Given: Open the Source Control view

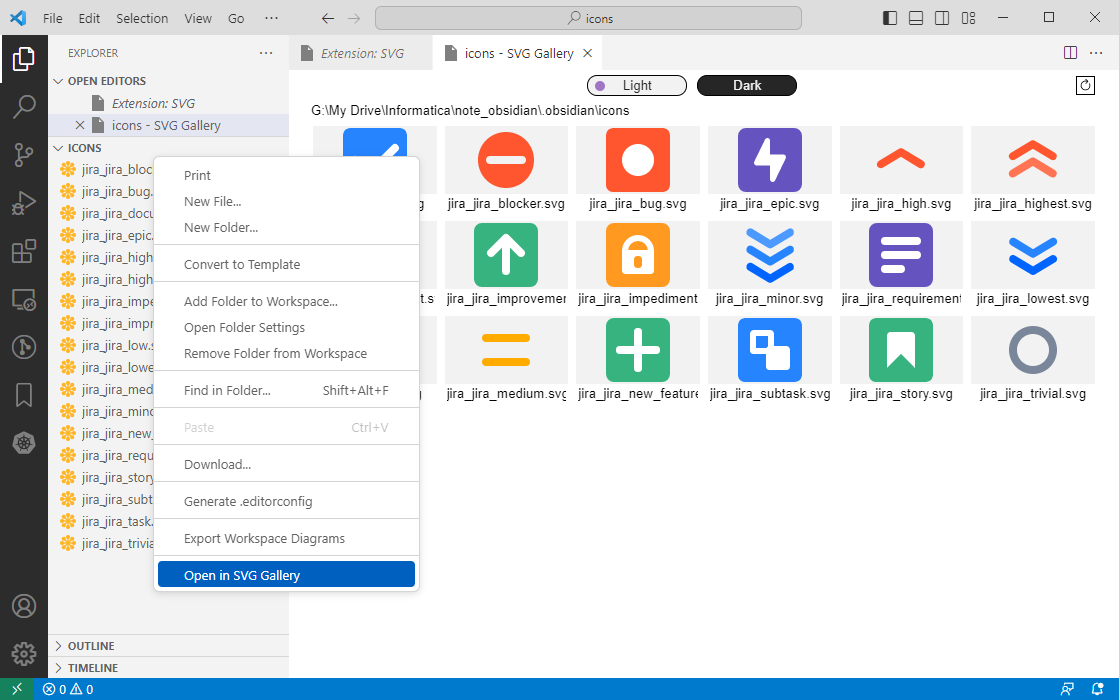Looking at the screenshot, I should click(24, 155).
